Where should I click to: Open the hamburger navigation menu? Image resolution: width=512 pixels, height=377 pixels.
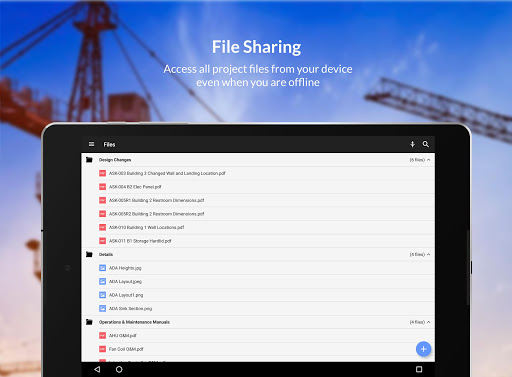pyautogui.click(x=91, y=144)
